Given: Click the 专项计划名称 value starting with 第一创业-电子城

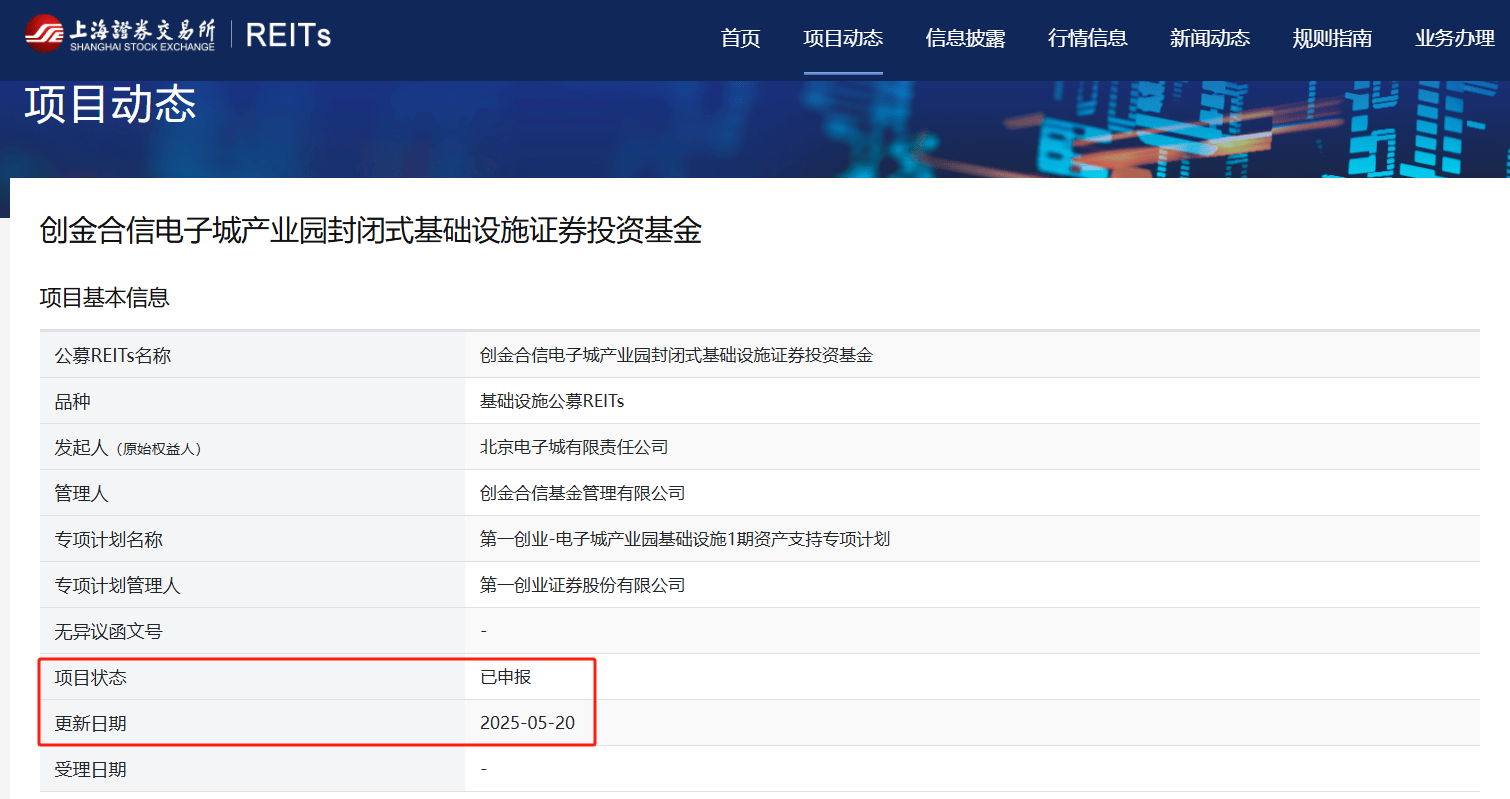Looking at the screenshot, I should click(684, 539).
